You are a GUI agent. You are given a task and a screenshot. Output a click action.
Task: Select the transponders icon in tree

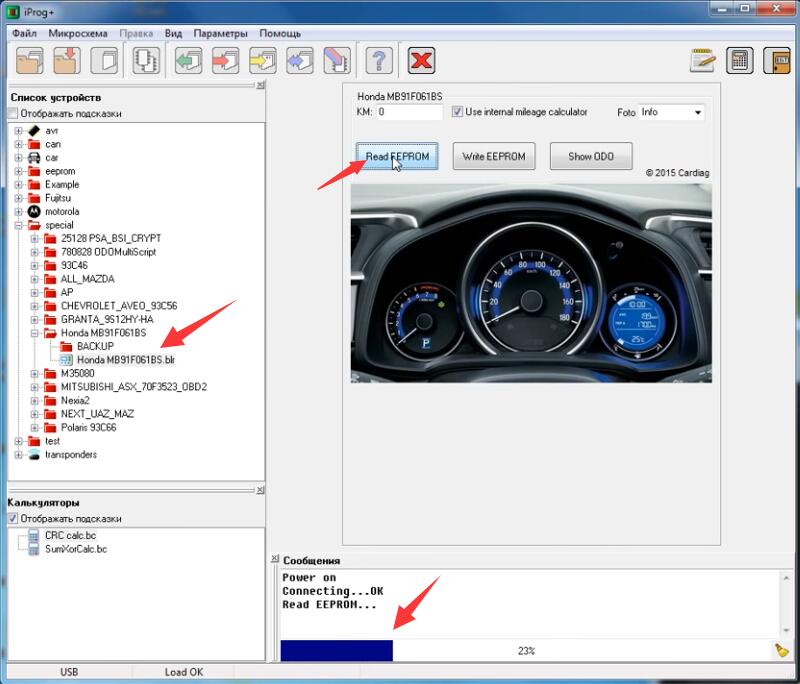34,454
